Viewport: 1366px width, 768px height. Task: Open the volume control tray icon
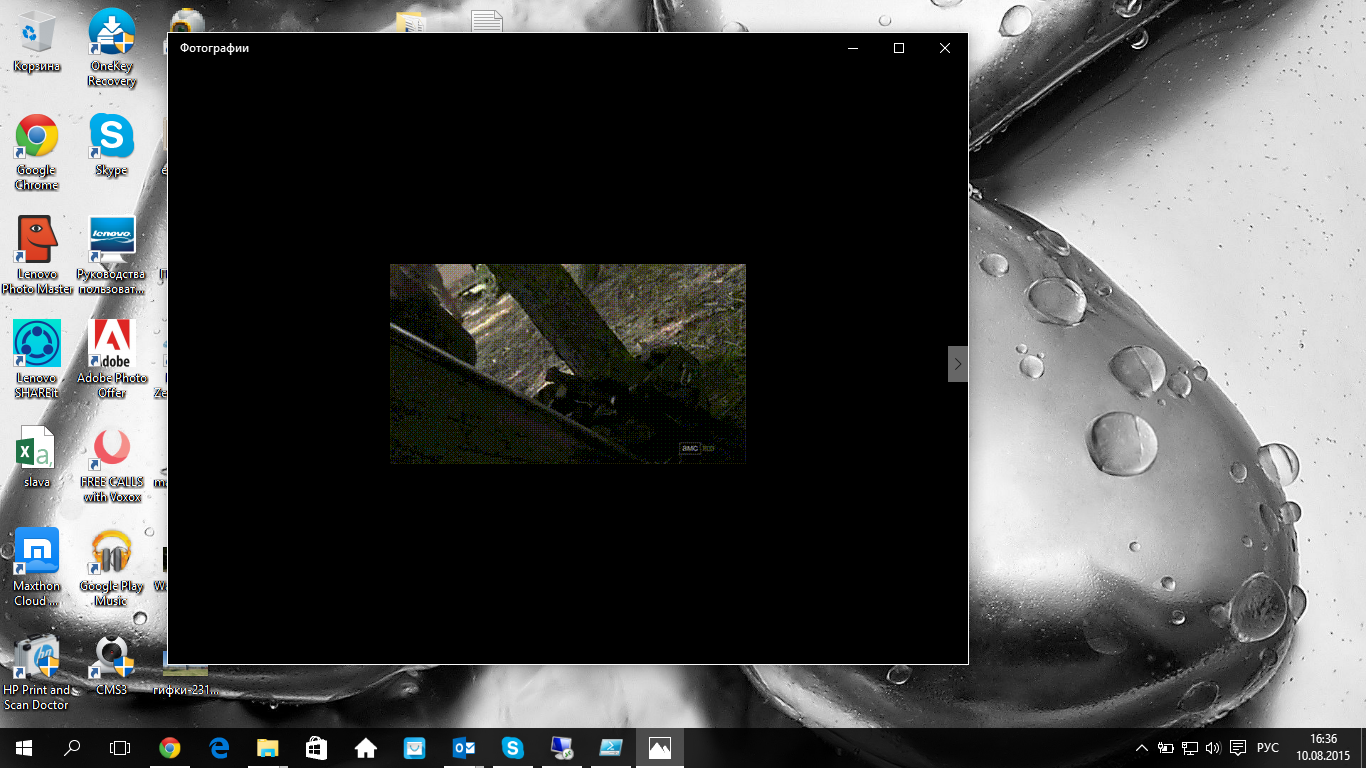[1213, 748]
